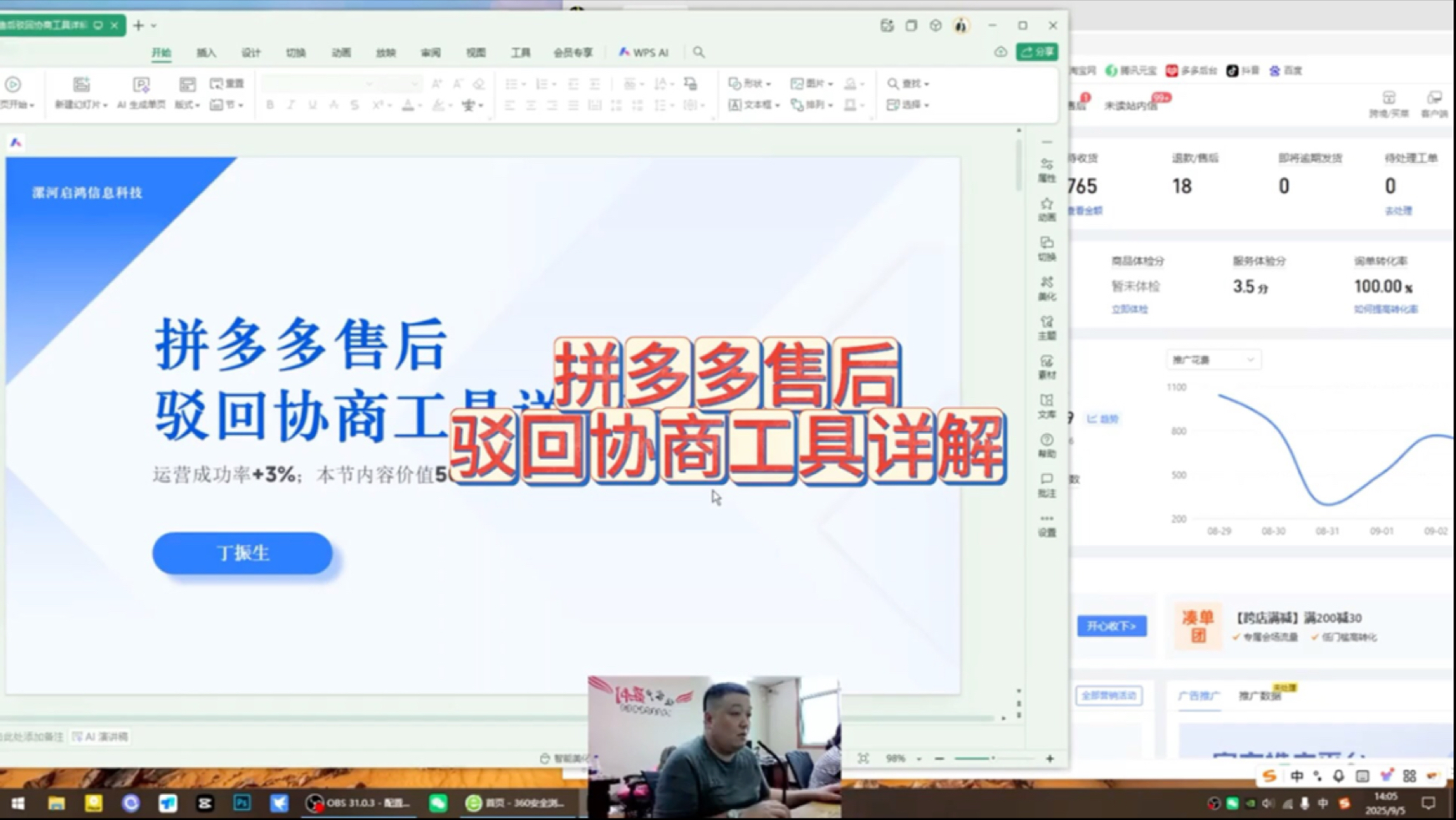The height and width of the screenshot is (820, 1456).
Task: Toggle underline formatting
Action: pyautogui.click(x=313, y=105)
